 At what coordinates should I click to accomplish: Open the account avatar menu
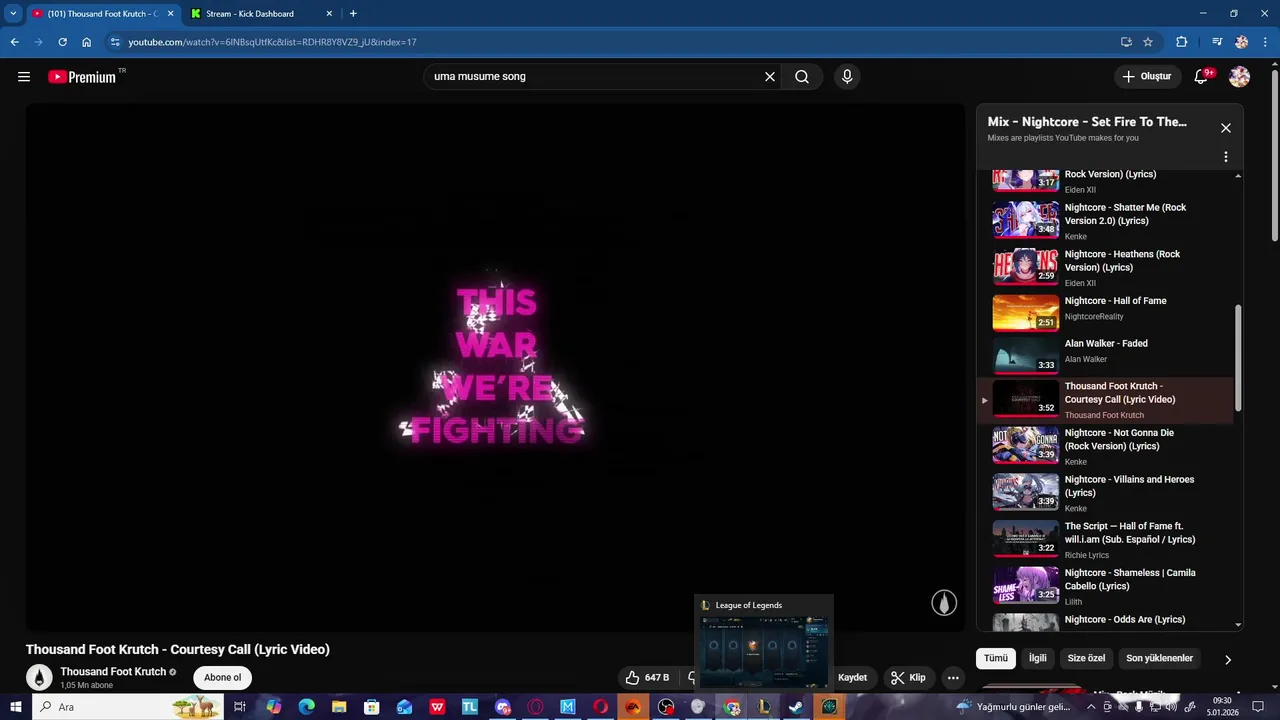(x=1239, y=77)
